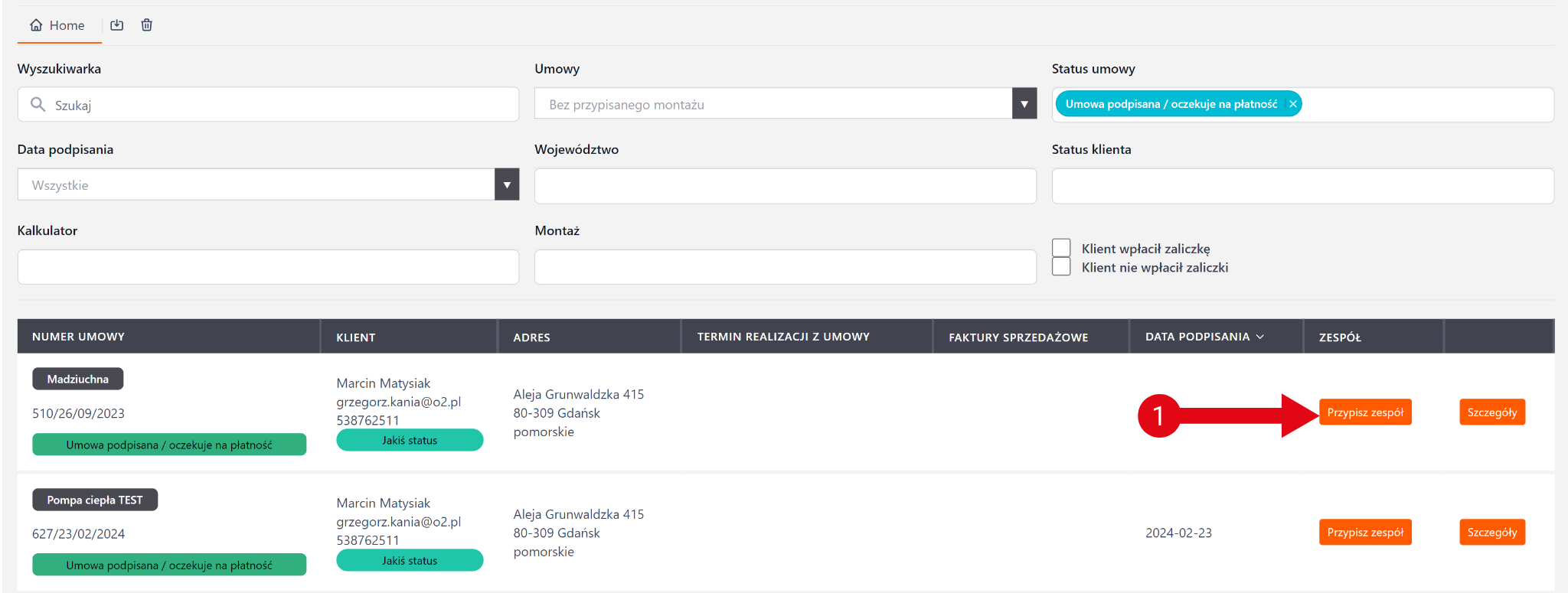Assign team to contract 627/23/02/2024
The image size is (1568, 593).
tap(1364, 533)
